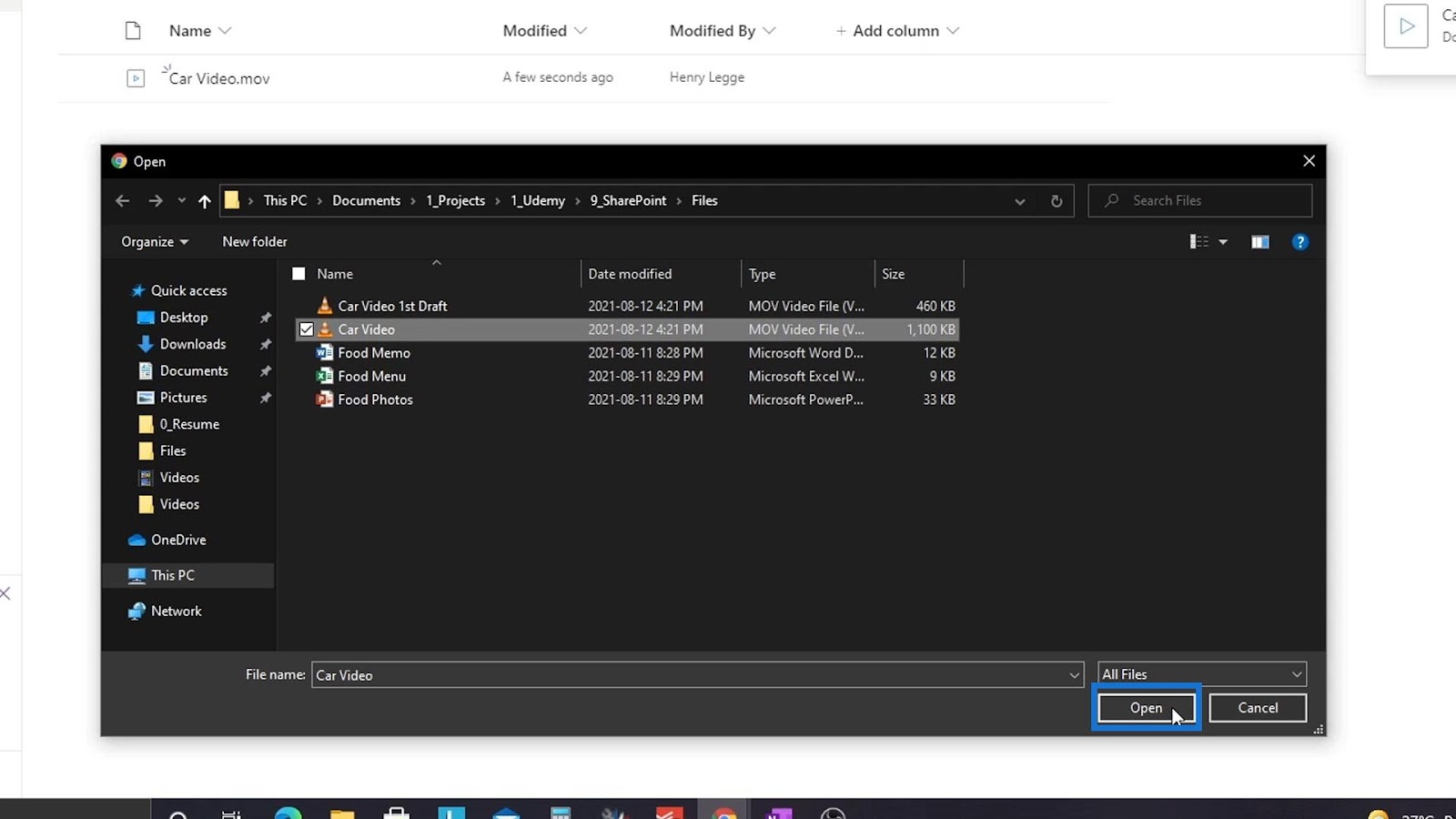The height and width of the screenshot is (819, 1456).
Task: Create a New folder
Action: point(255,242)
